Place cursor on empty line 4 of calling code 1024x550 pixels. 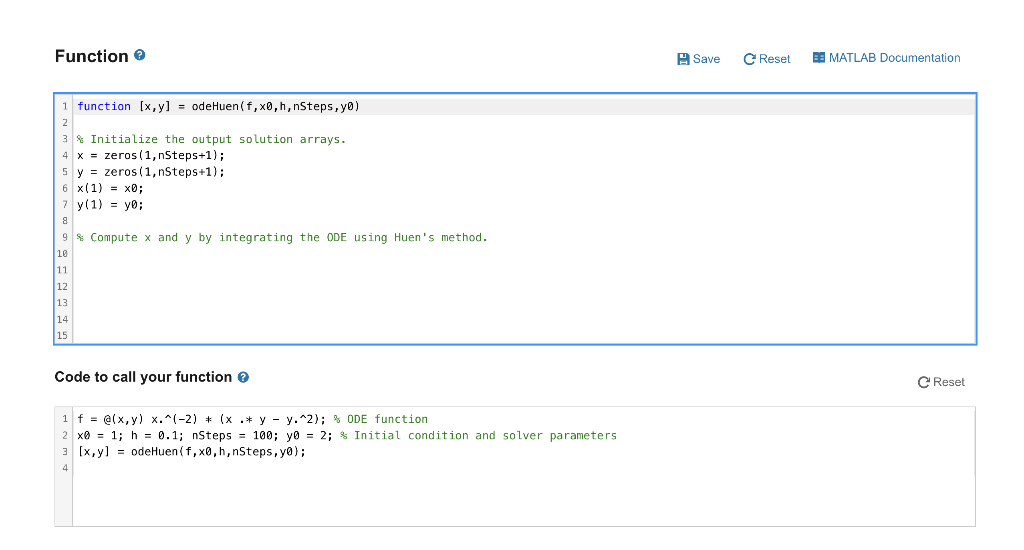pyautogui.click(x=524, y=468)
